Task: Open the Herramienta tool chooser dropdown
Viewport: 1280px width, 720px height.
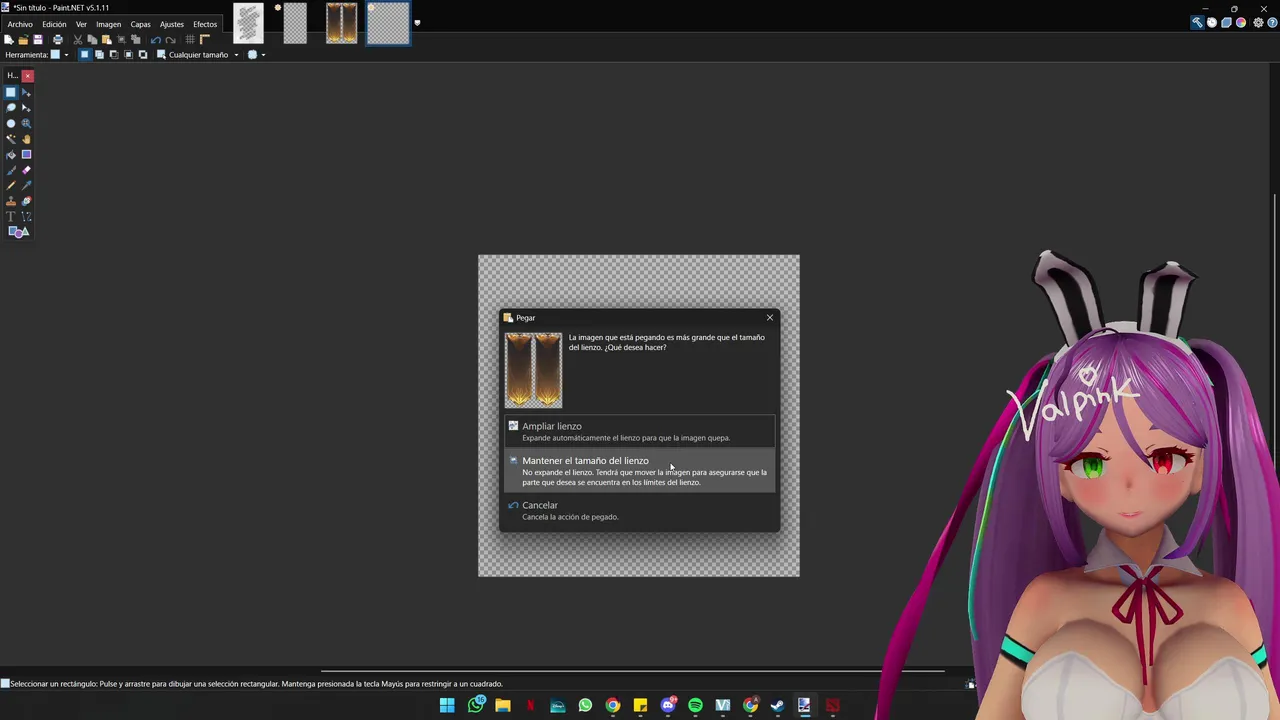Action: click(x=60, y=55)
